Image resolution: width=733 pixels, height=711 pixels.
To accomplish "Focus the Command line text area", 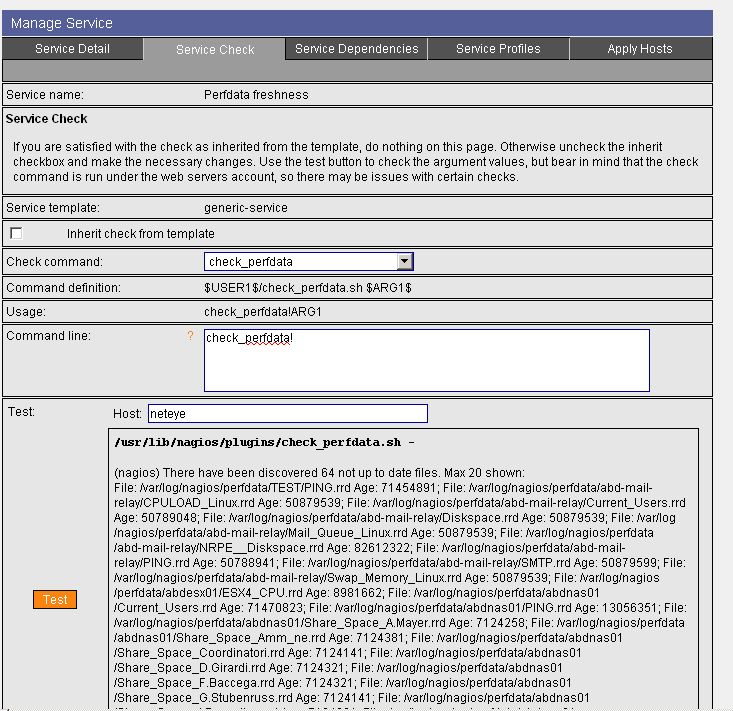I will (x=426, y=361).
